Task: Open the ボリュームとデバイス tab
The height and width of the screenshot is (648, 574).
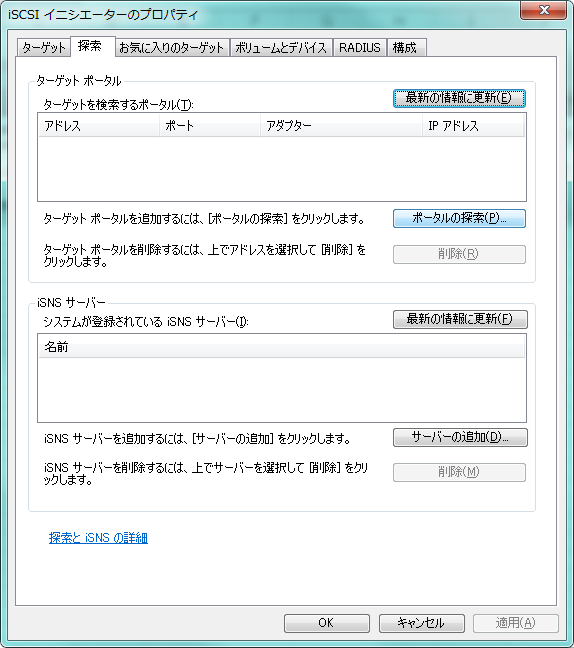Action: 281,48
